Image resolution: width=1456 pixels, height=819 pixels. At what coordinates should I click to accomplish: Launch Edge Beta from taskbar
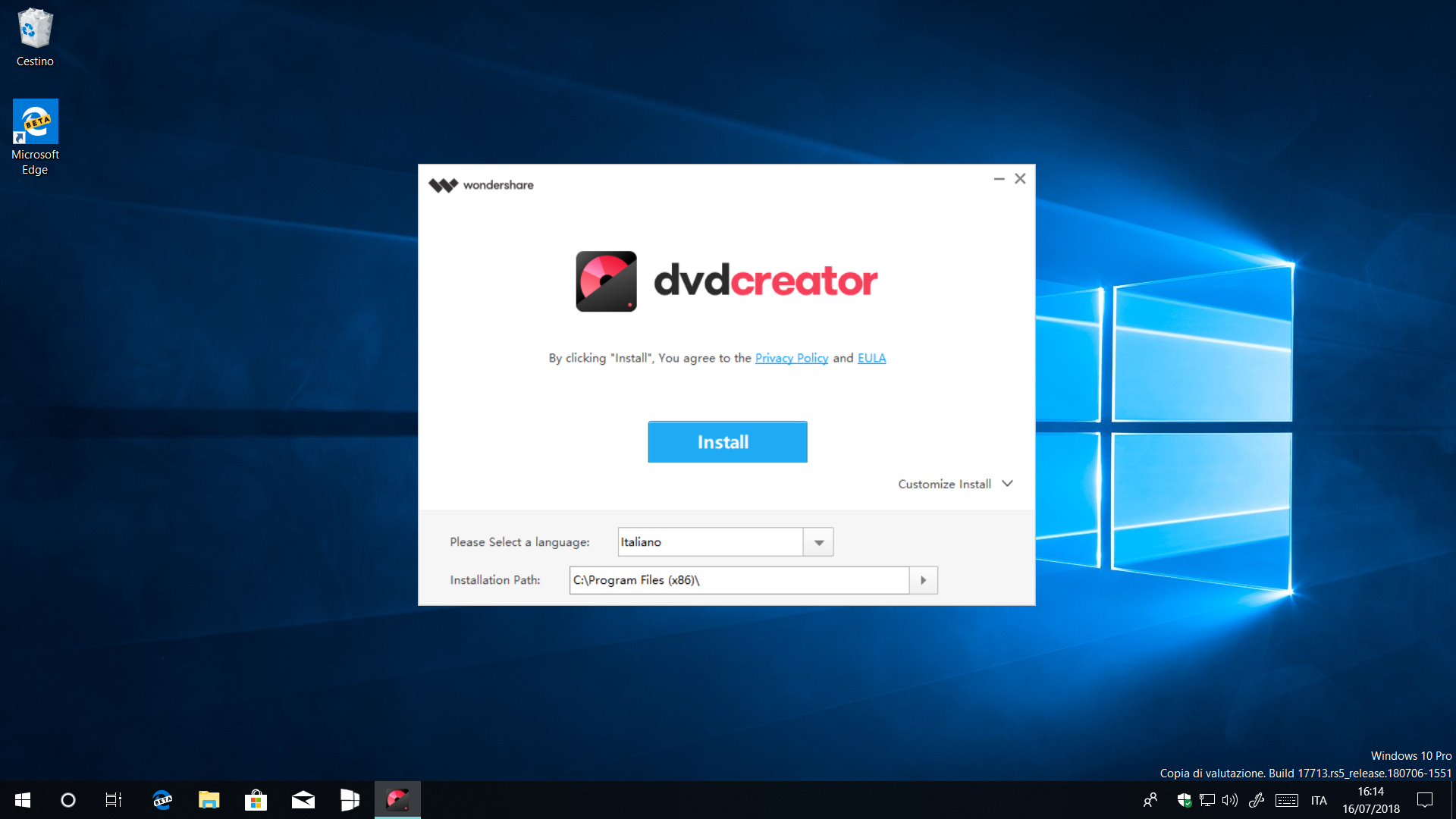162,800
